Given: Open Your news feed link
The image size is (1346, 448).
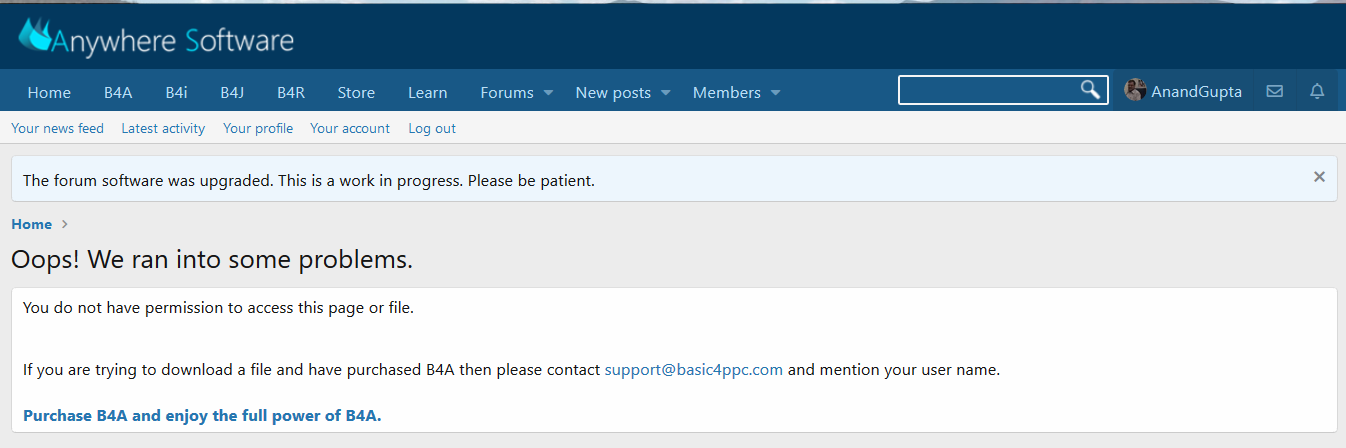Looking at the screenshot, I should coord(57,128).
